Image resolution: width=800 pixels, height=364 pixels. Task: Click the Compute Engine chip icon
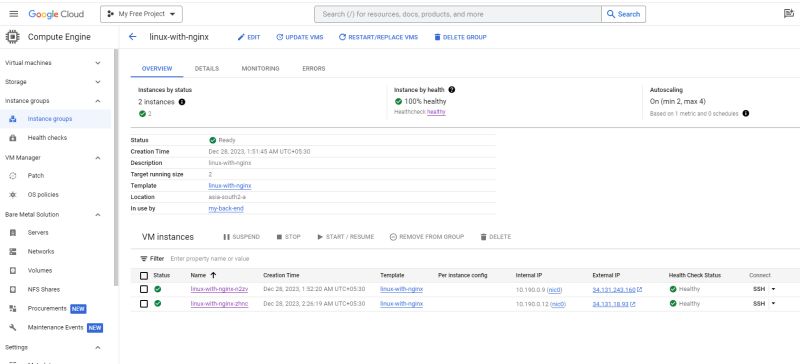tap(13, 37)
